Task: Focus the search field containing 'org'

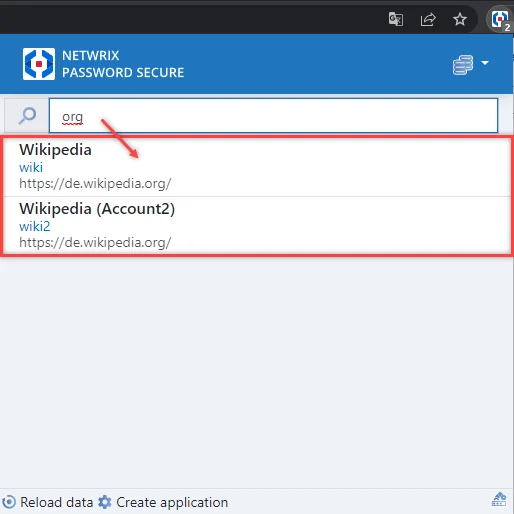Action: pos(273,116)
